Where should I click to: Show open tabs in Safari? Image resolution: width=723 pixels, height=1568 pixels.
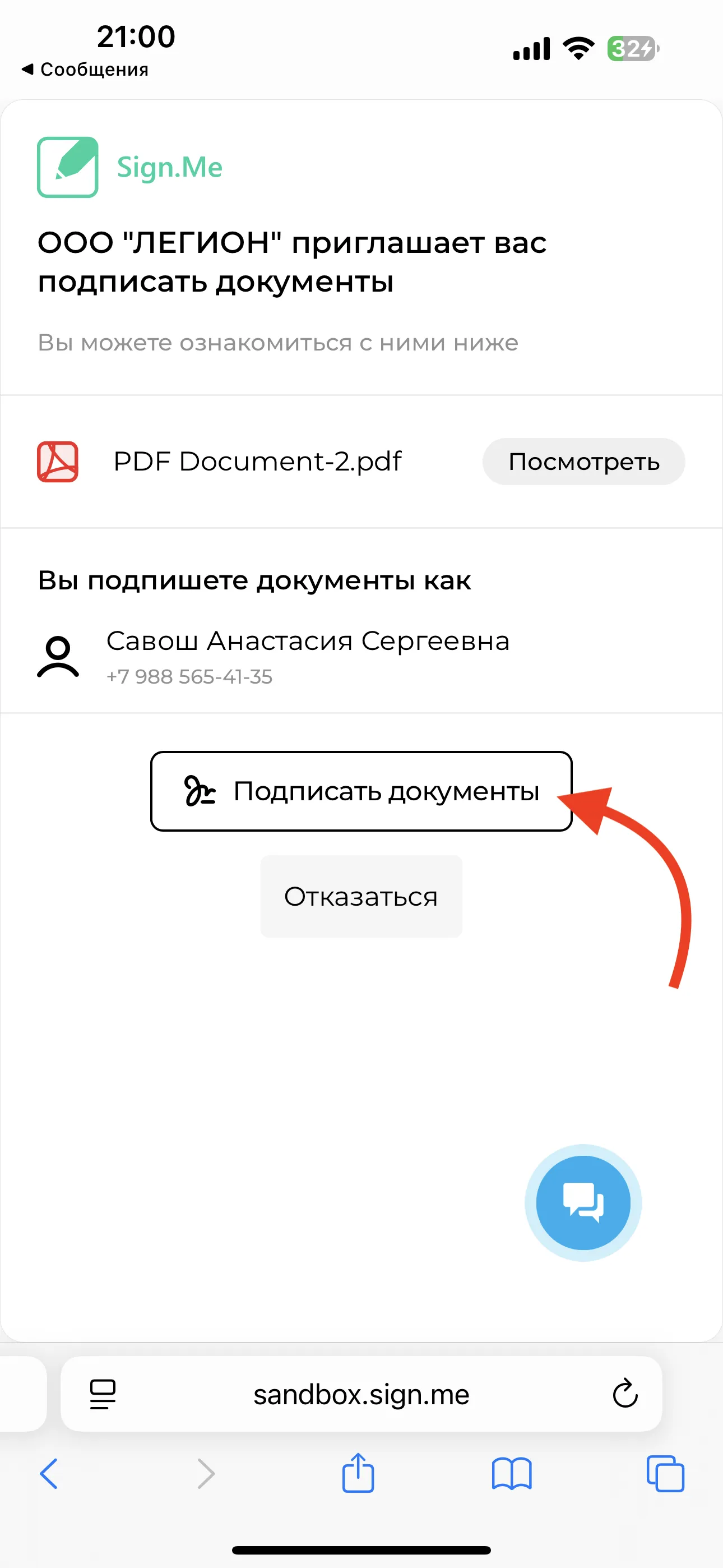click(x=665, y=1474)
